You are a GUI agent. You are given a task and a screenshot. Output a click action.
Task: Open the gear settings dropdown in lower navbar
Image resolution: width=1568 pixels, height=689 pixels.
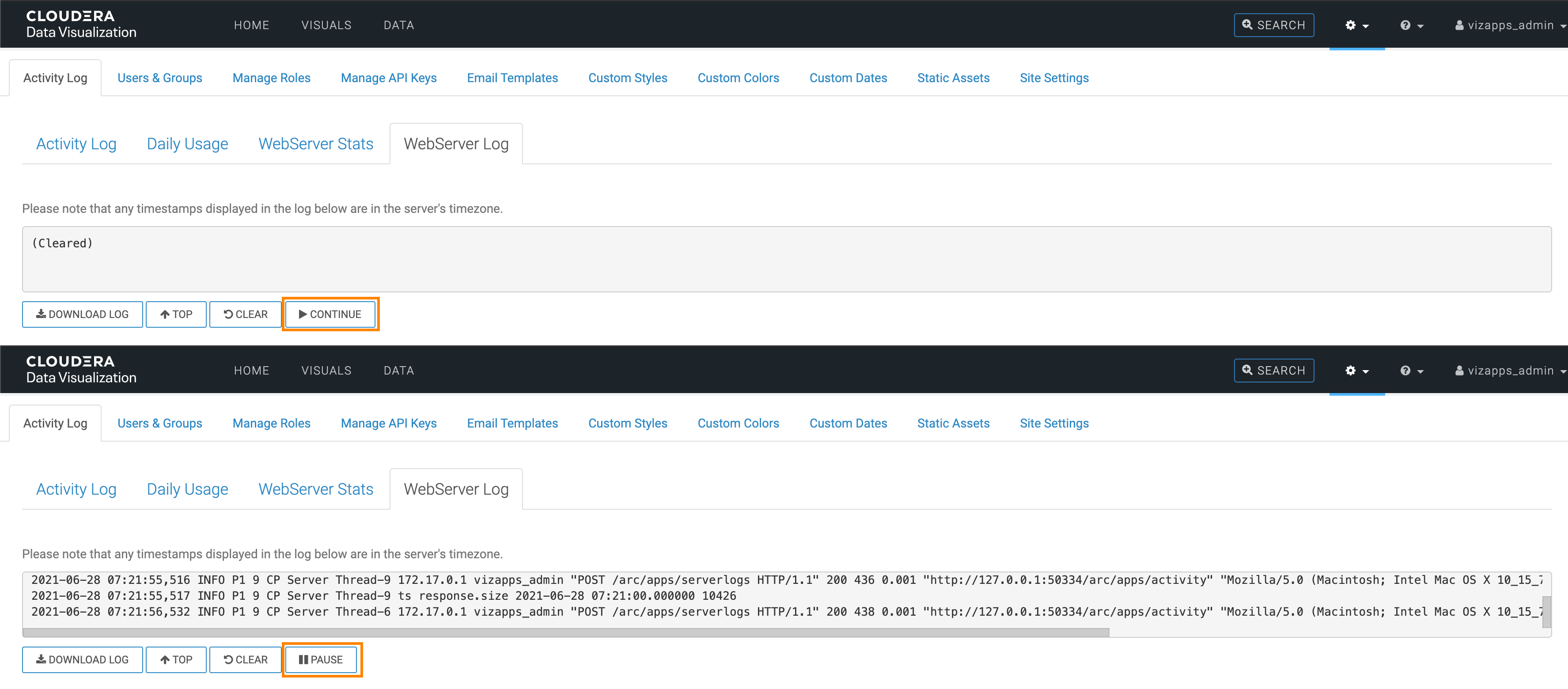point(1356,370)
